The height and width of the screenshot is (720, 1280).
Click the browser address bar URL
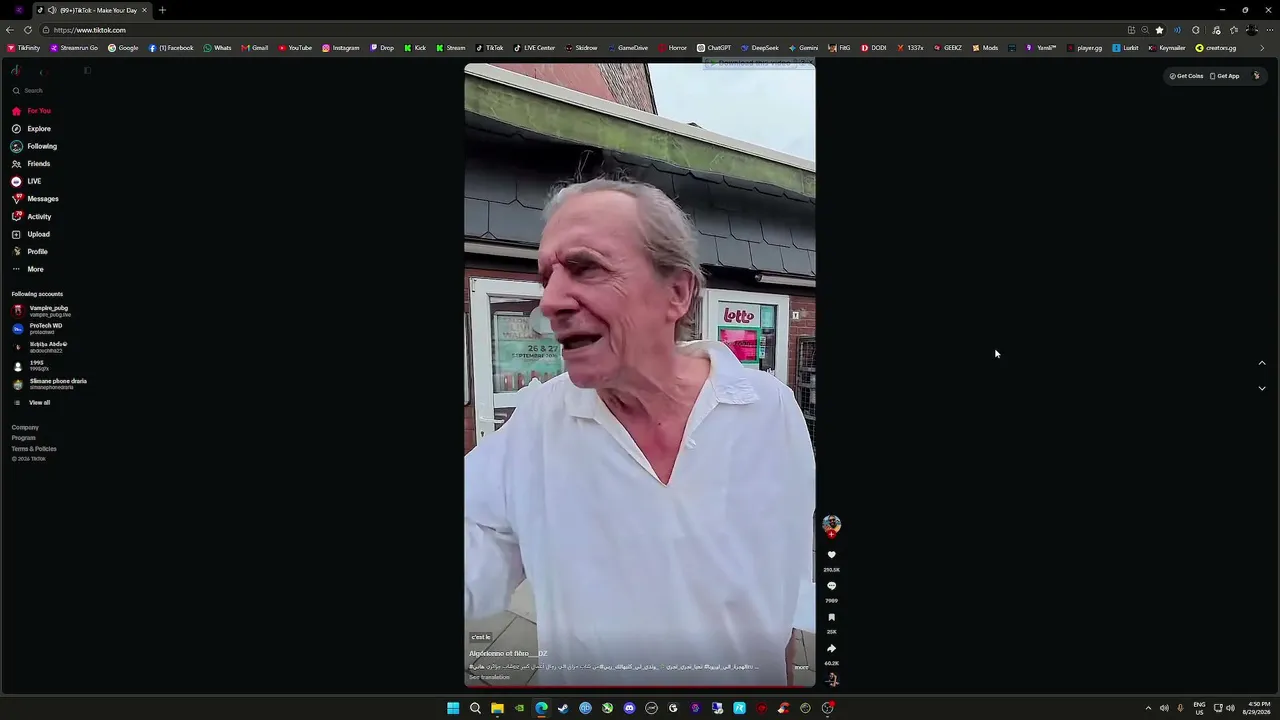90,30
